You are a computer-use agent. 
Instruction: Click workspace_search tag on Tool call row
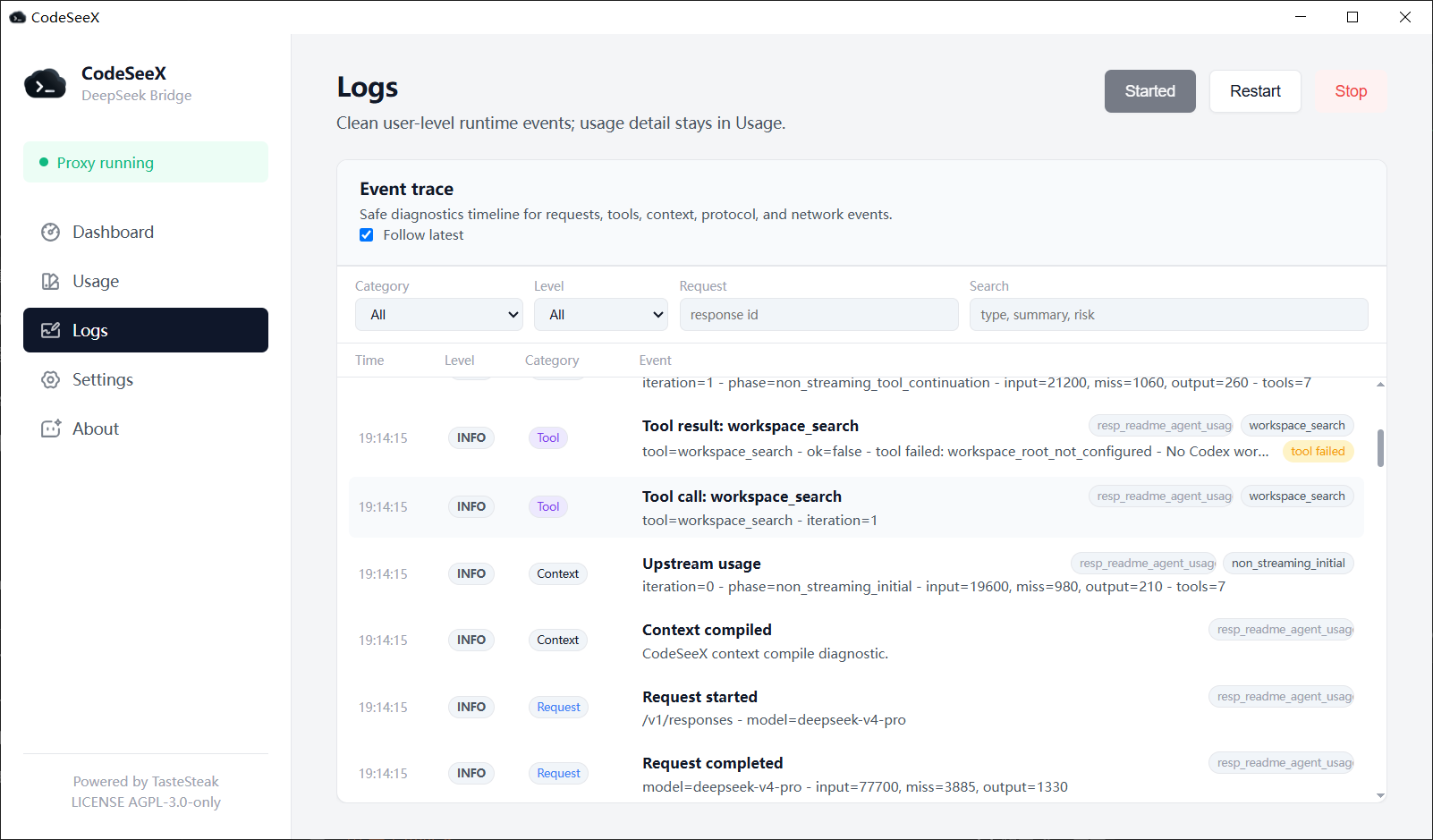tap(1297, 496)
